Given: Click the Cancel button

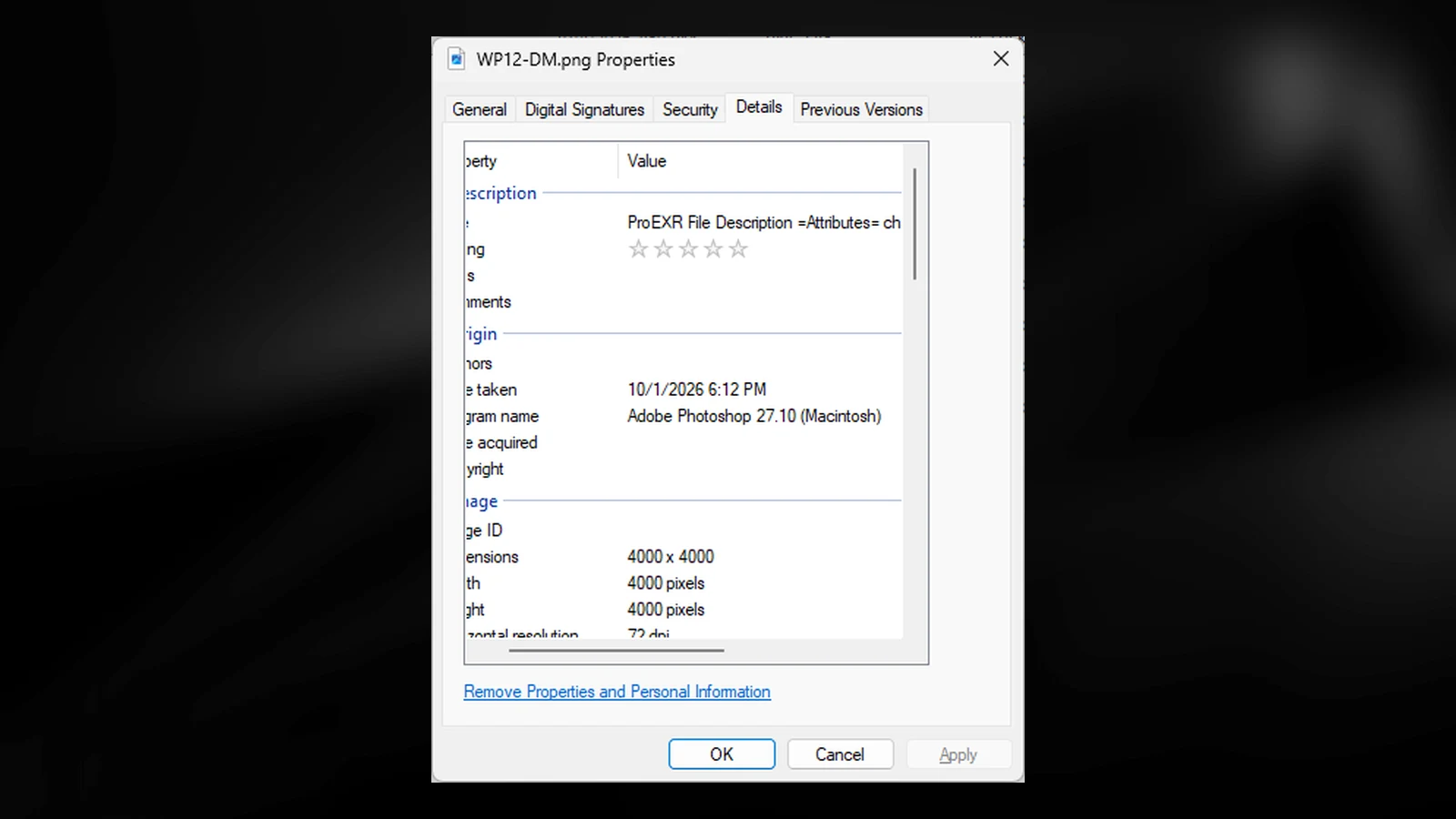Looking at the screenshot, I should click(x=840, y=754).
